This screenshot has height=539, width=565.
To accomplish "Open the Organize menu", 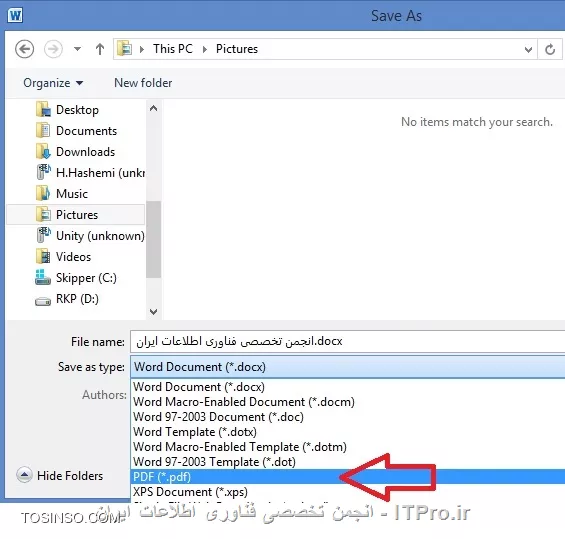I will pyautogui.click(x=53, y=83).
